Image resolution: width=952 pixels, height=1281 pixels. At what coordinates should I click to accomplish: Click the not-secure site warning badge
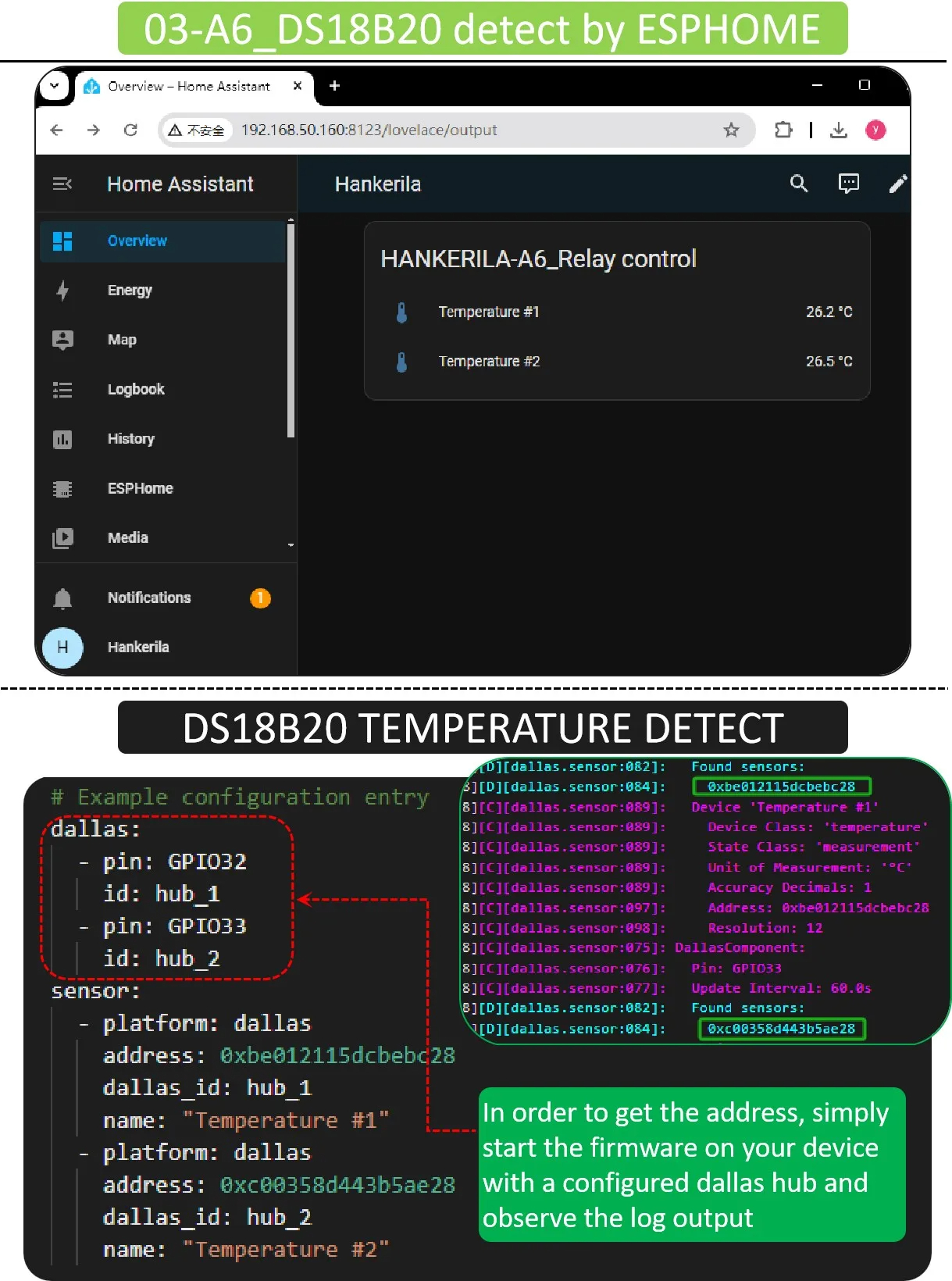(197, 130)
